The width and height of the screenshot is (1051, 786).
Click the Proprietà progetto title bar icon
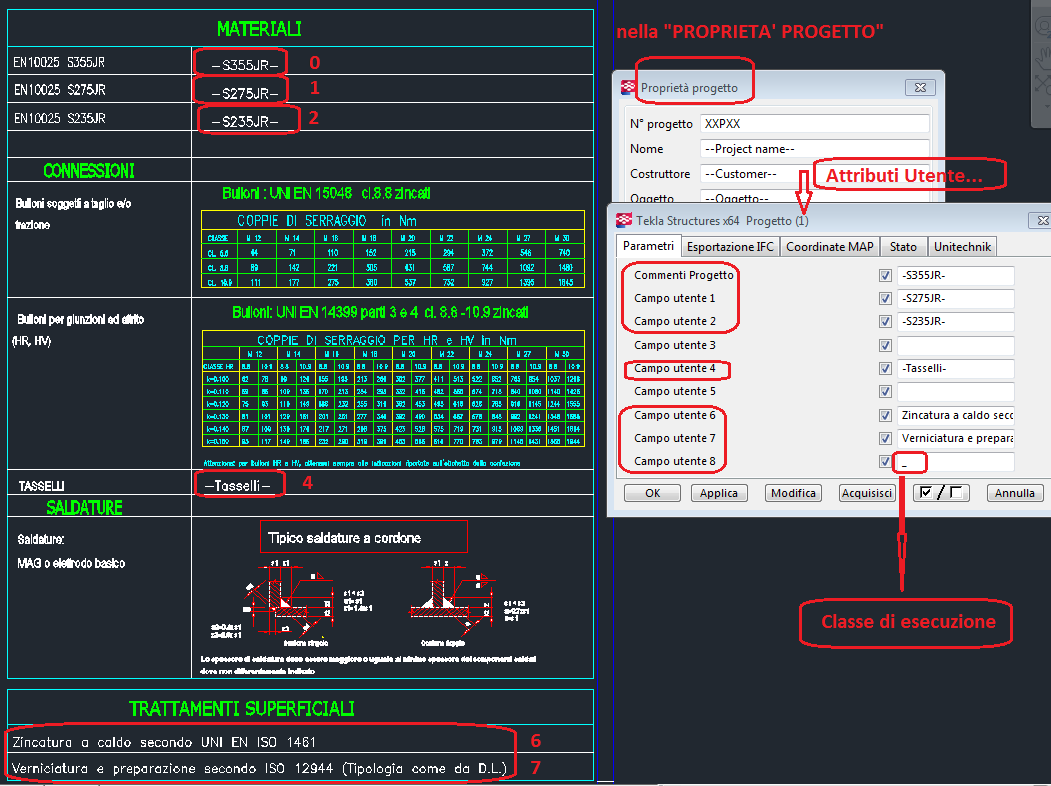628,87
